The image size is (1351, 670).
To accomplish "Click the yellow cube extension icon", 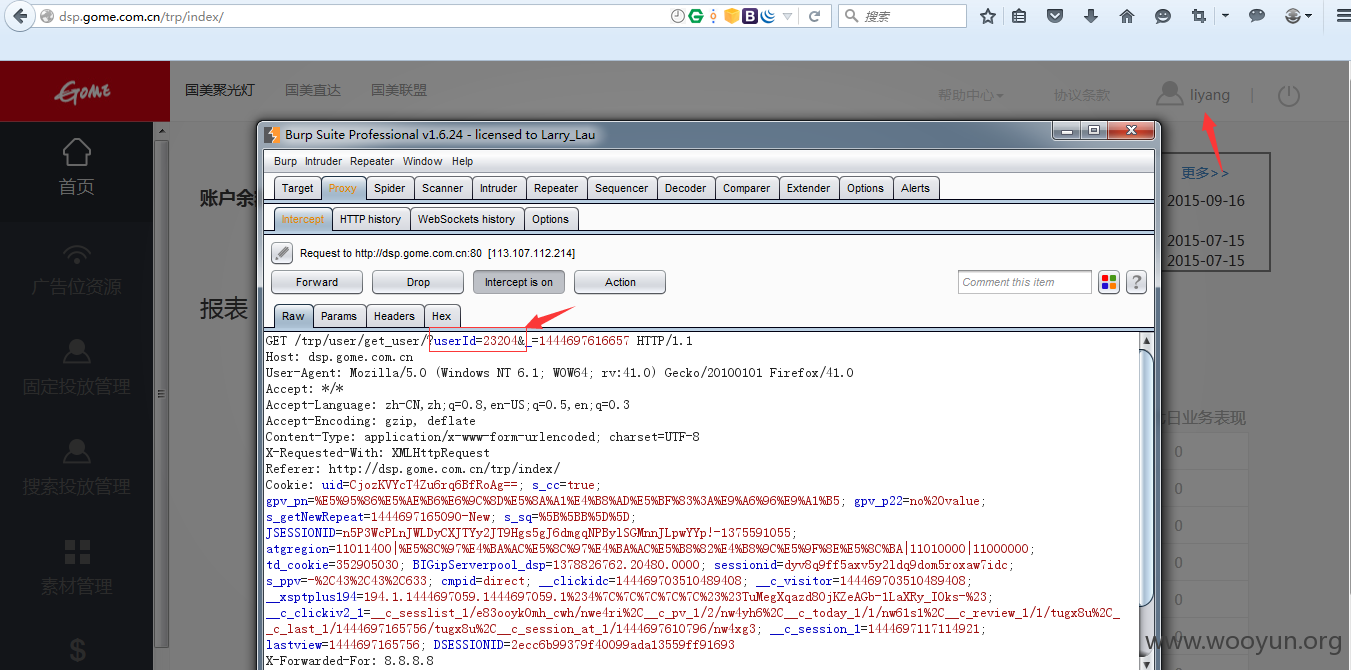I will 731,16.
